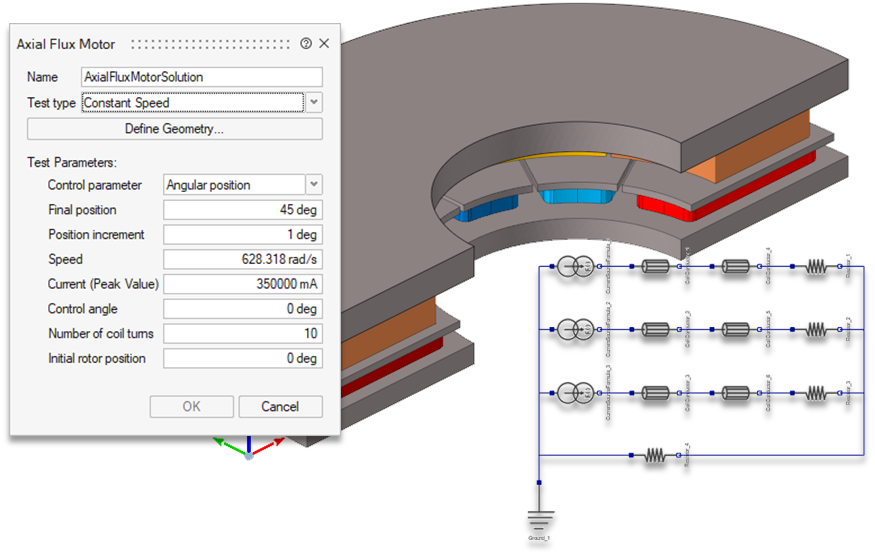Click the Angular position combo box

(233, 185)
